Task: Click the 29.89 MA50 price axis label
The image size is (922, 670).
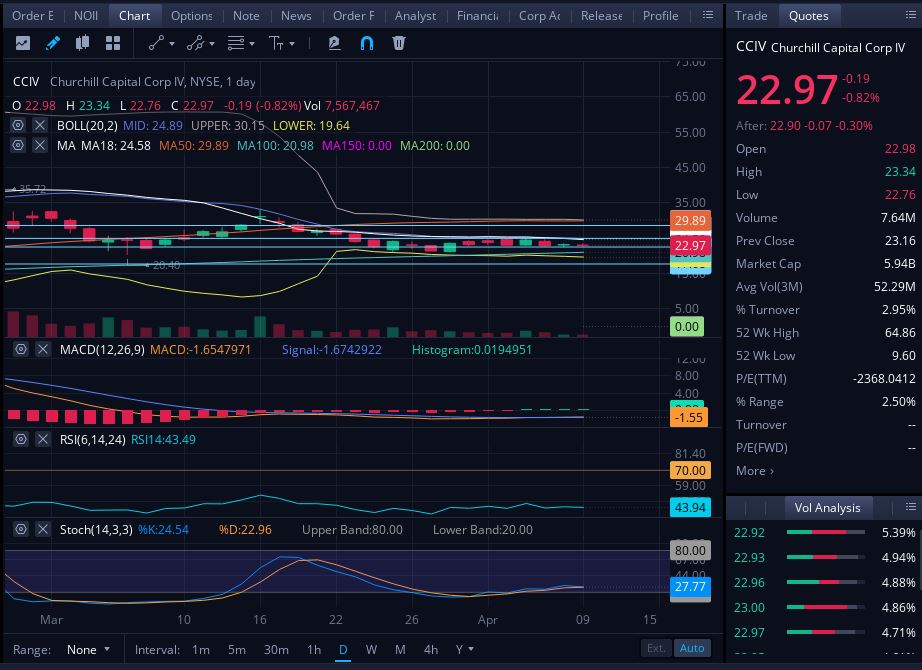Action: click(x=690, y=221)
